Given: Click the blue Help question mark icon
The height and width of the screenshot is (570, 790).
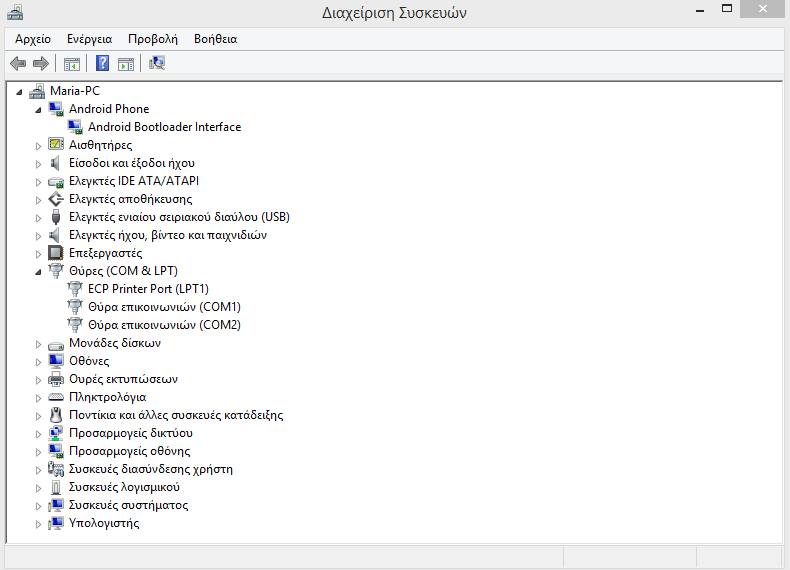Looking at the screenshot, I should click(102, 64).
